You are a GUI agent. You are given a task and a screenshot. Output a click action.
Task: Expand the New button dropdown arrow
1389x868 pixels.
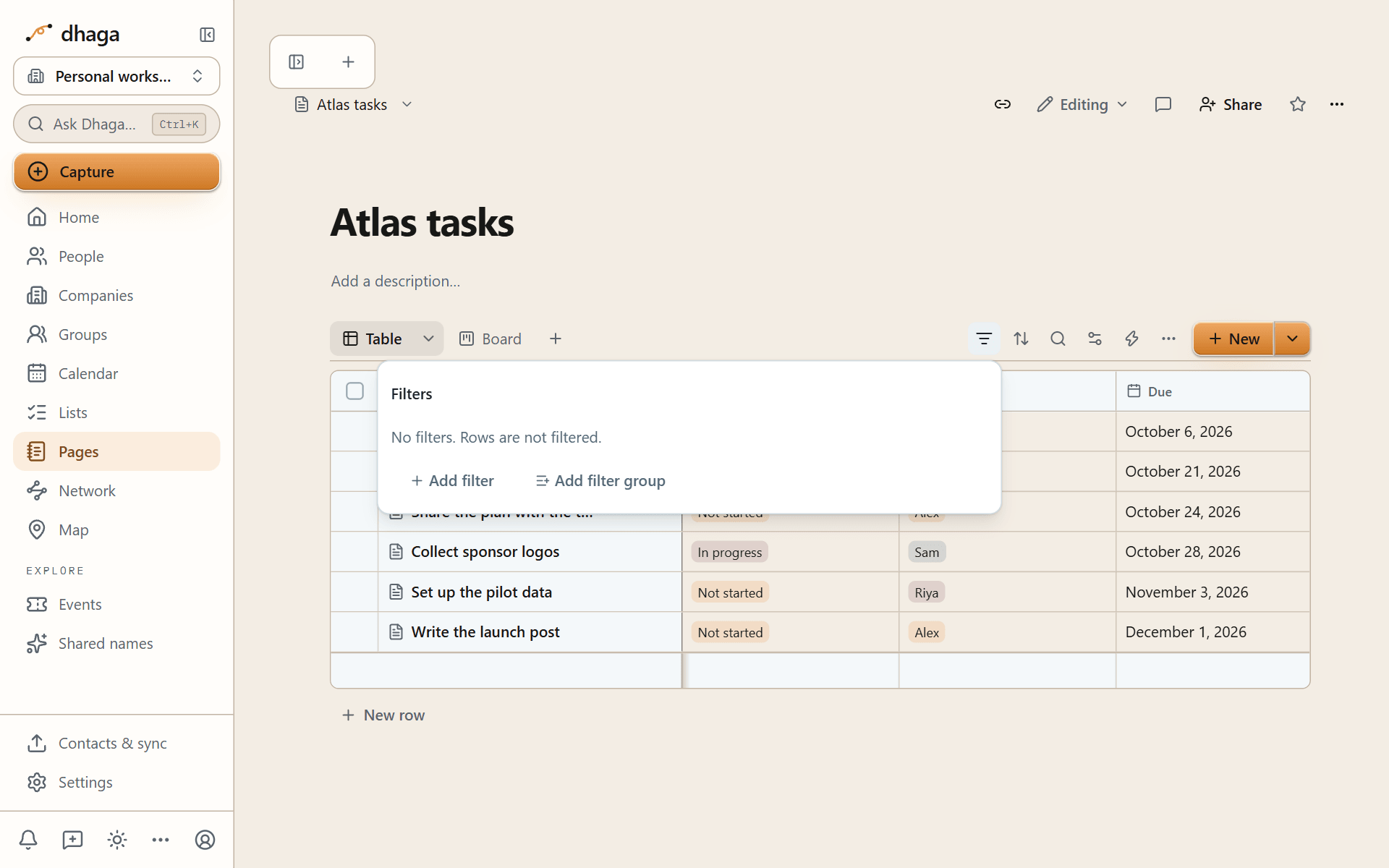click(1292, 339)
